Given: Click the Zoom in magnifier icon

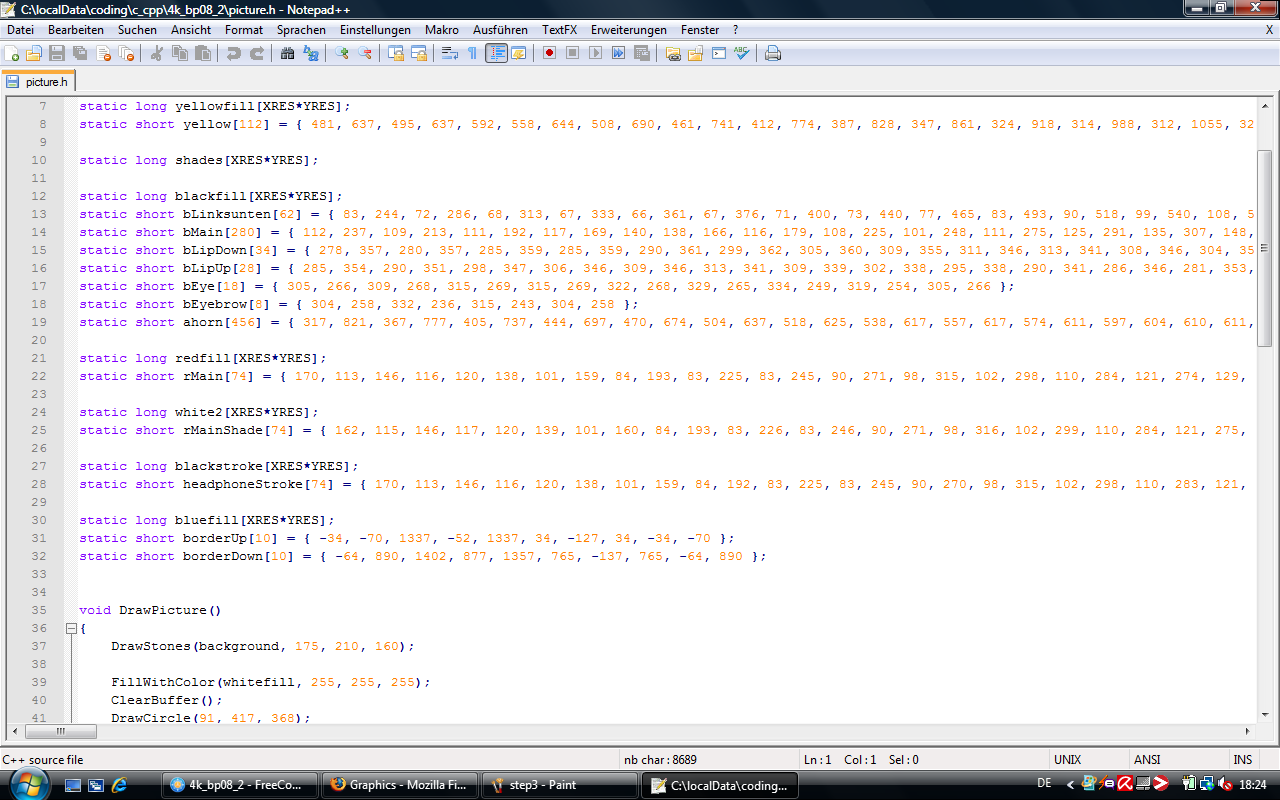Looking at the screenshot, I should pyautogui.click(x=342, y=53).
